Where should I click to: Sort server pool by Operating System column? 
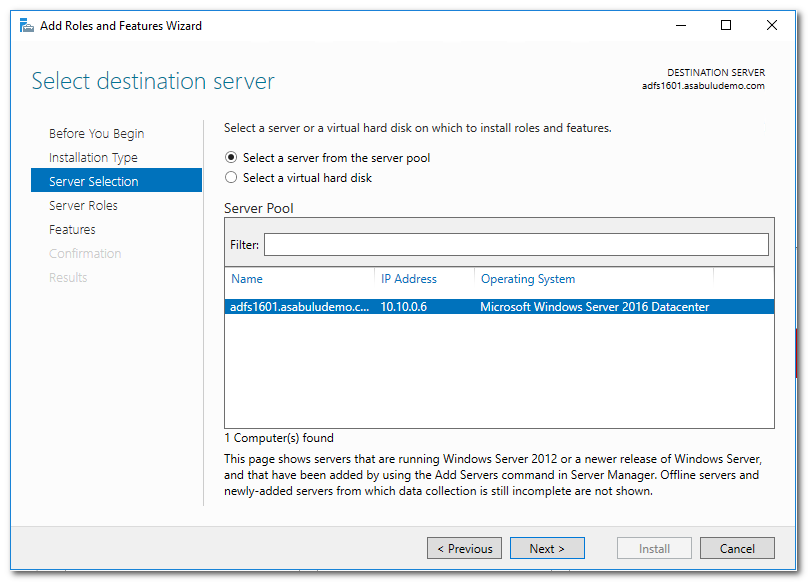(528, 279)
